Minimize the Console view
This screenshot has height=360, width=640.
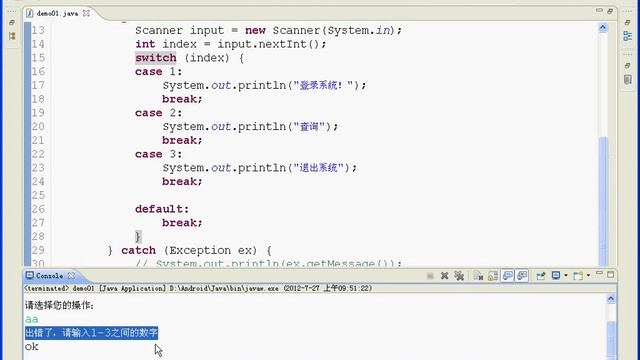tap(599, 273)
